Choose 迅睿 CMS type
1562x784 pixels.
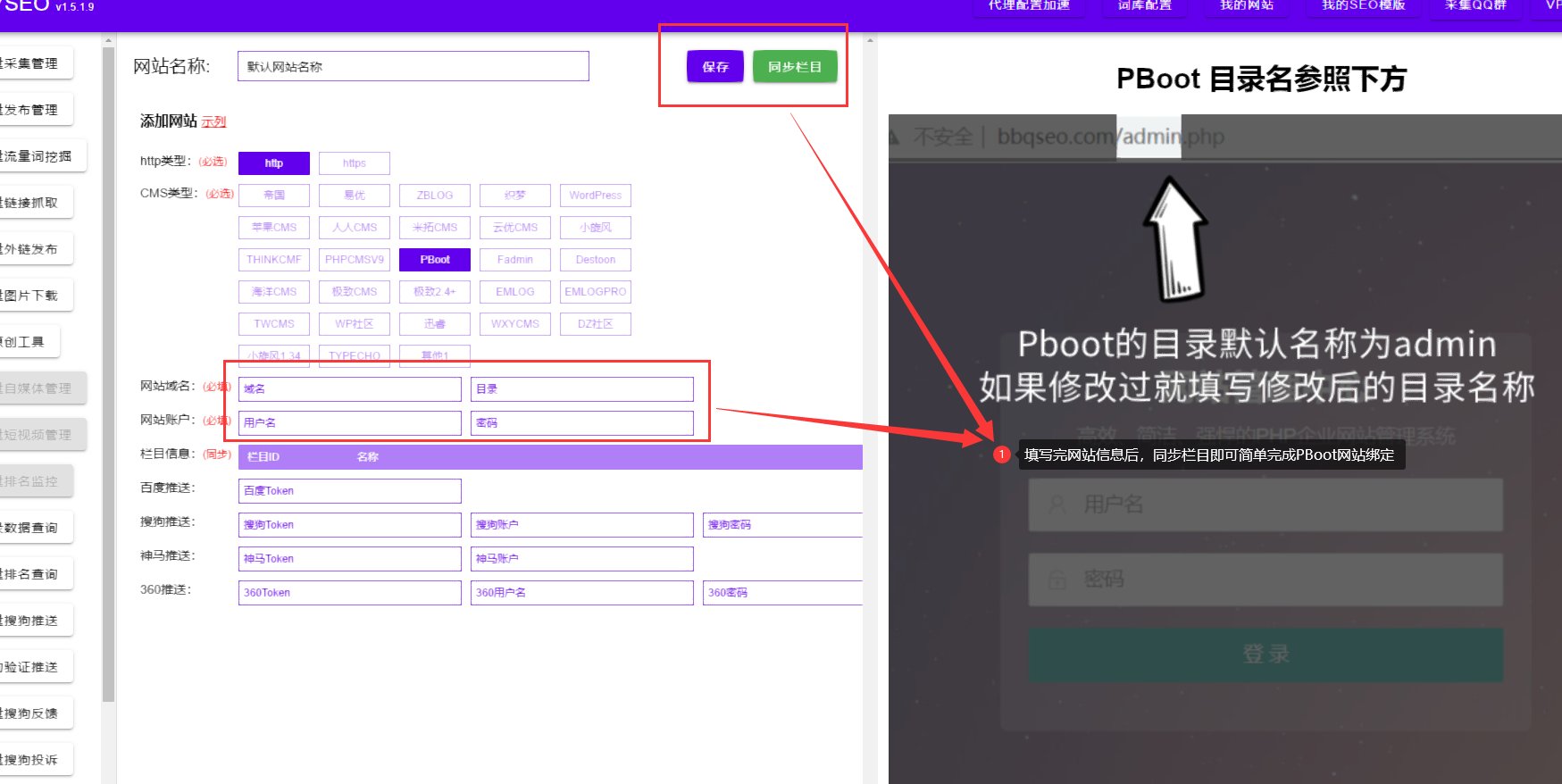point(435,324)
